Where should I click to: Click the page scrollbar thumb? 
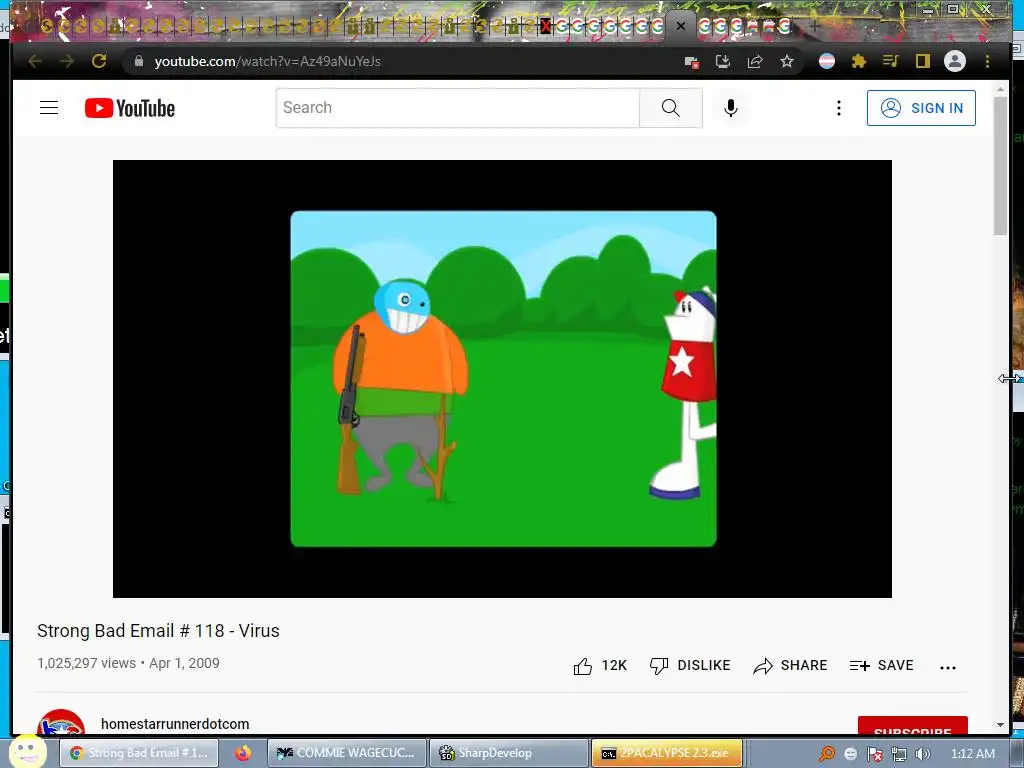click(x=1000, y=165)
